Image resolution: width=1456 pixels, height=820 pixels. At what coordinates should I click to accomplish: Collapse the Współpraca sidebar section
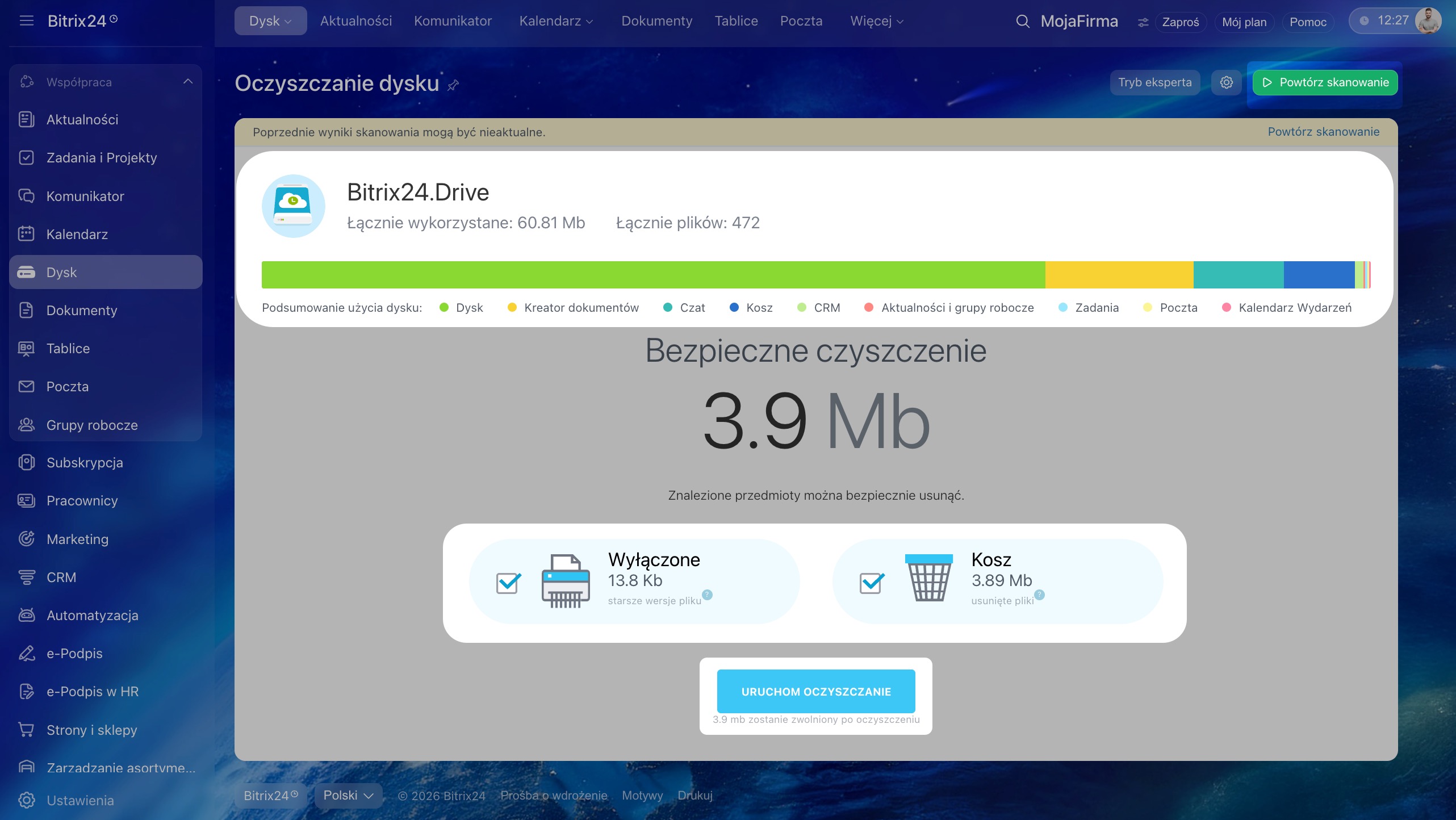[188, 82]
